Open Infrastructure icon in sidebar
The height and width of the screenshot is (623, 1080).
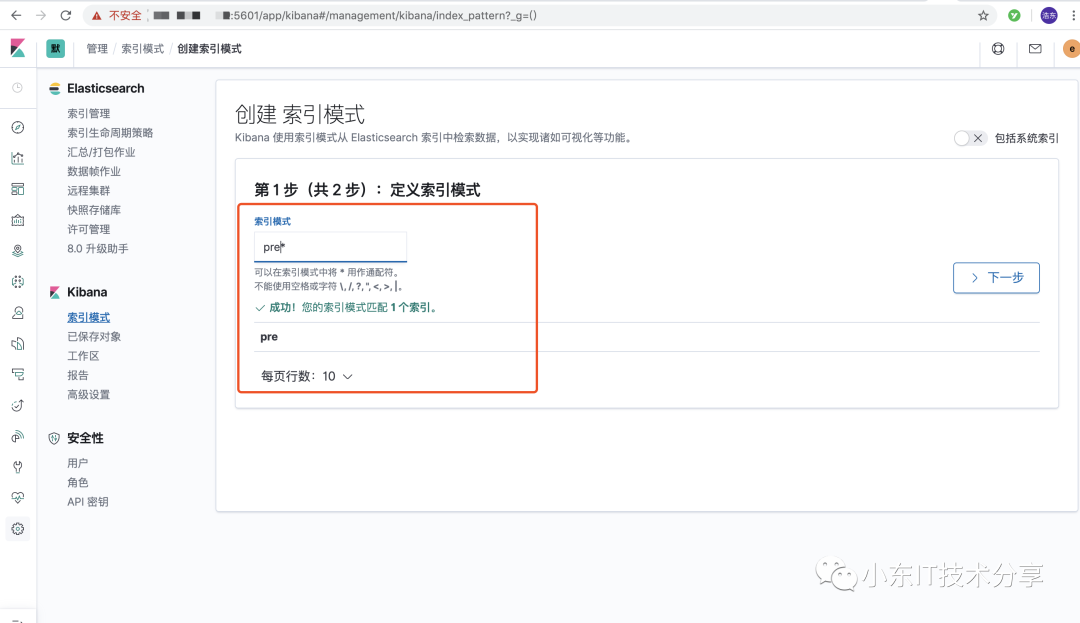point(18,313)
